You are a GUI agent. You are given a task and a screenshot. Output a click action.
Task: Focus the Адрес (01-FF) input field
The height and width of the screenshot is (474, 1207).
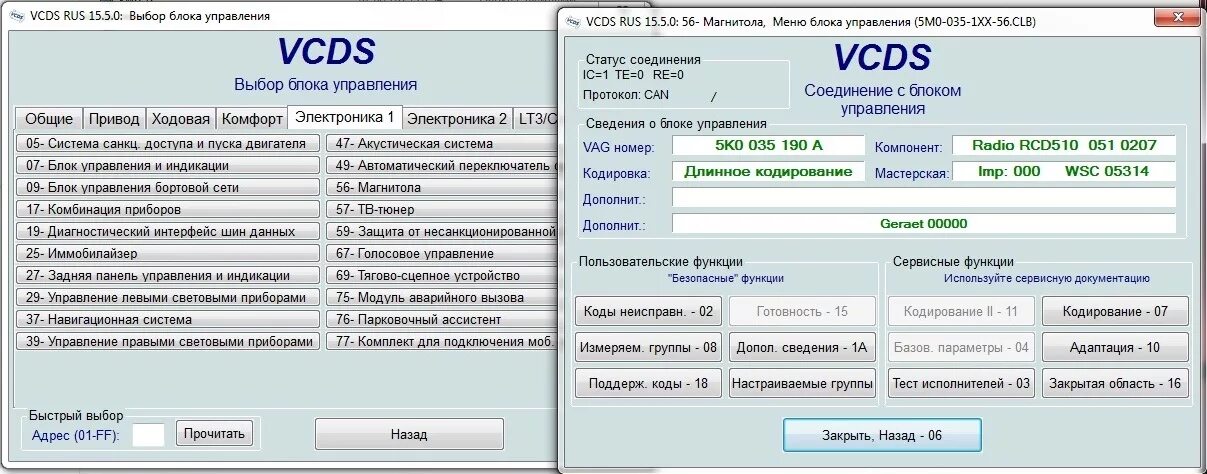click(x=149, y=434)
